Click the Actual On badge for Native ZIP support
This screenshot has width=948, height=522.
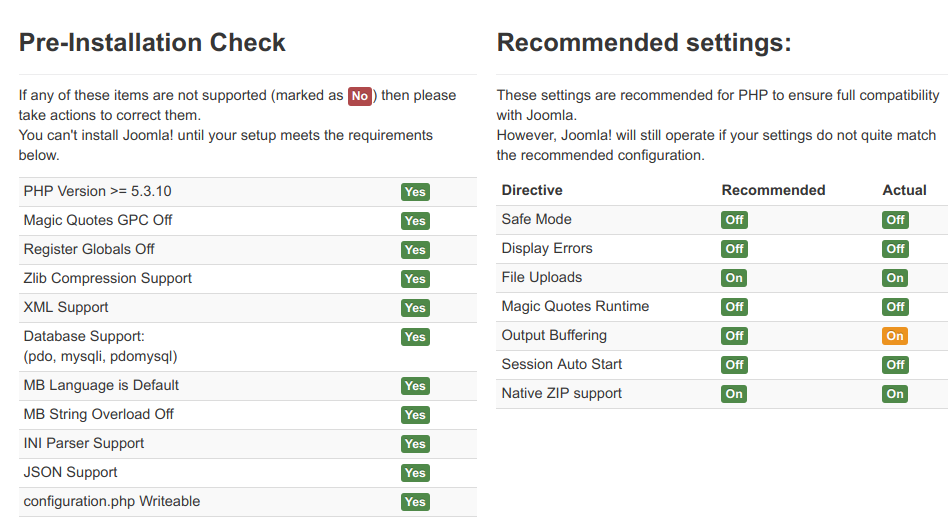[x=895, y=394]
